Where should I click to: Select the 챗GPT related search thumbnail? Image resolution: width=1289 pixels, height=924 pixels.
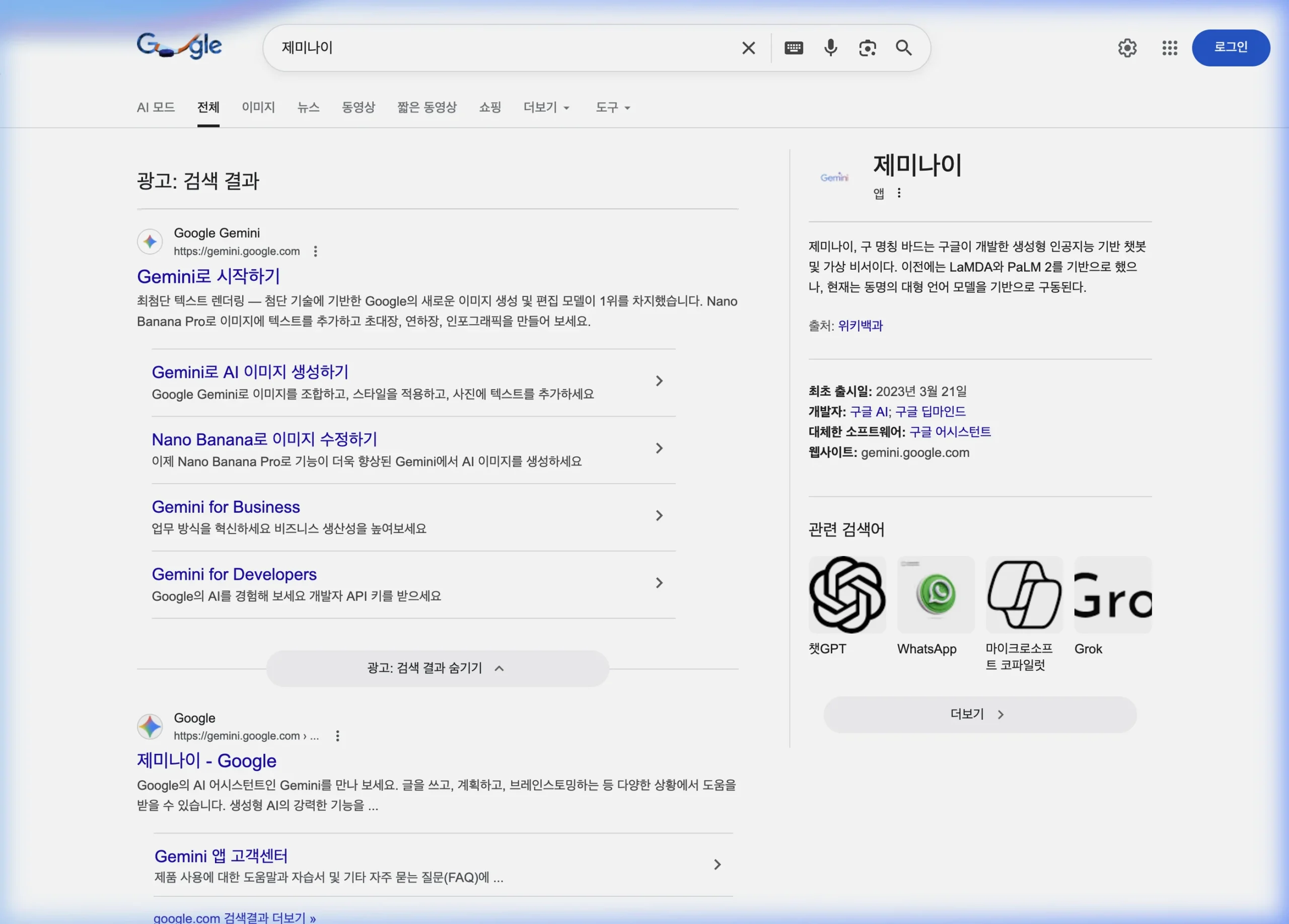tap(846, 594)
